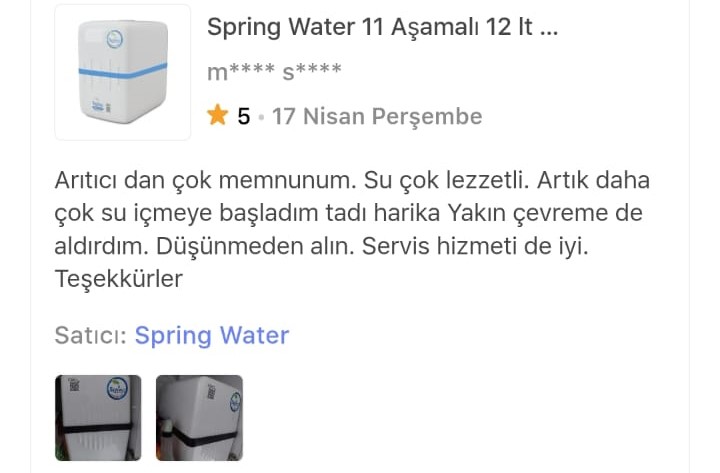Viewport: 720px width, 473px height.
Task: Click the orange star rating icon
Action: coord(217,115)
